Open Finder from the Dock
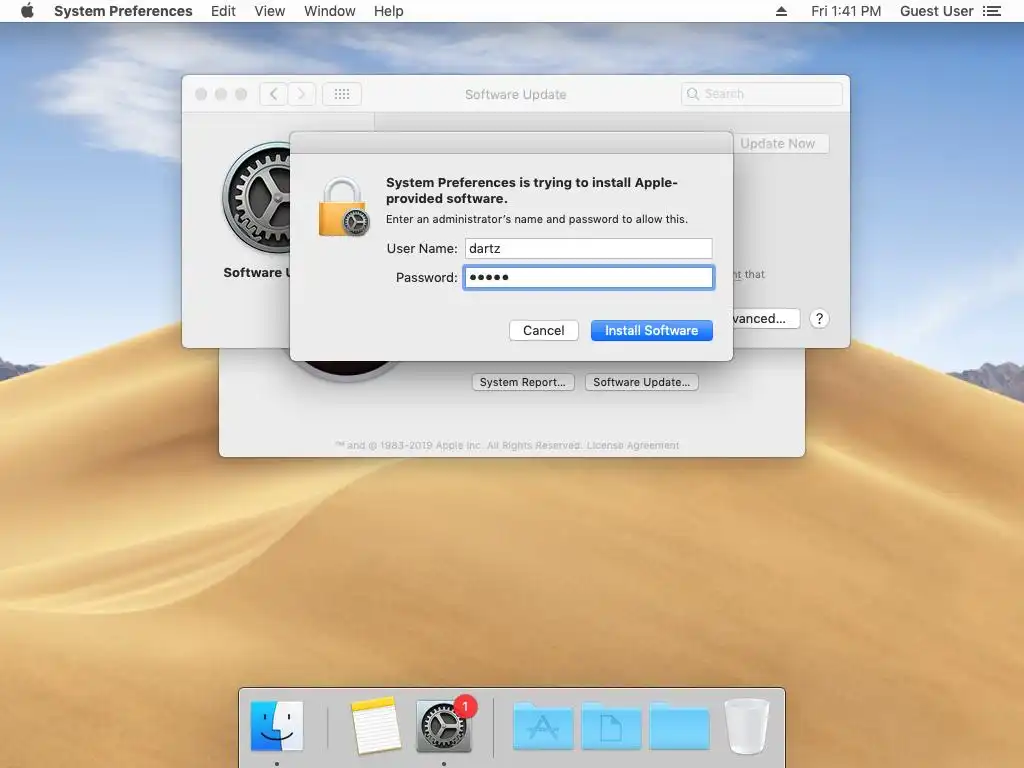Screen dimensions: 1024x768 [277, 726]
